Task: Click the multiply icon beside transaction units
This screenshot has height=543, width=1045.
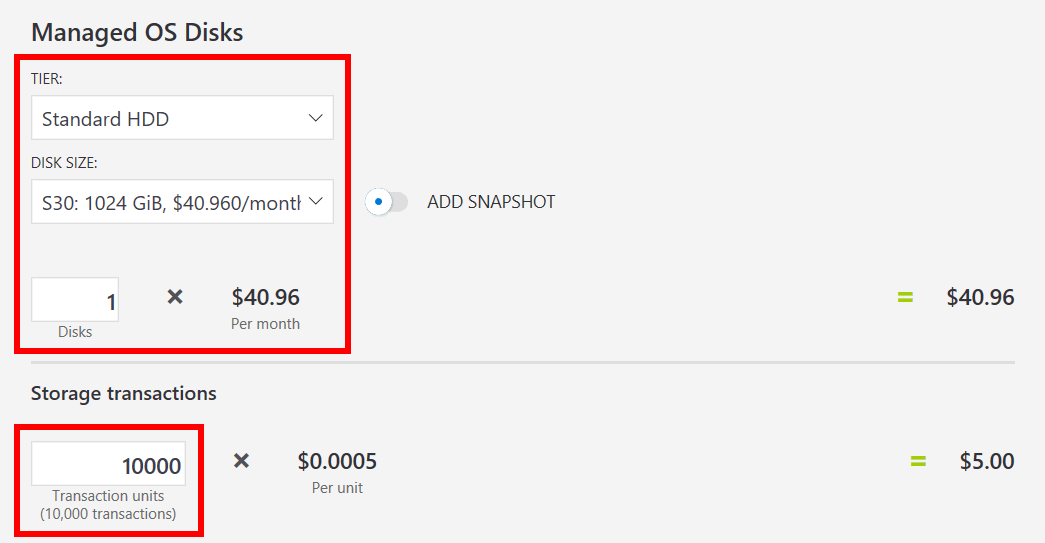Action: 241,461
